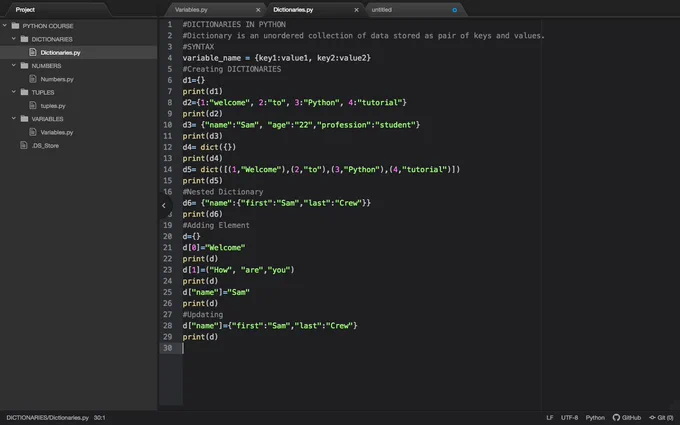The image size is (680, 425).
Task: Open Variables.py in the project tree
Action: [x=57, y=132]
